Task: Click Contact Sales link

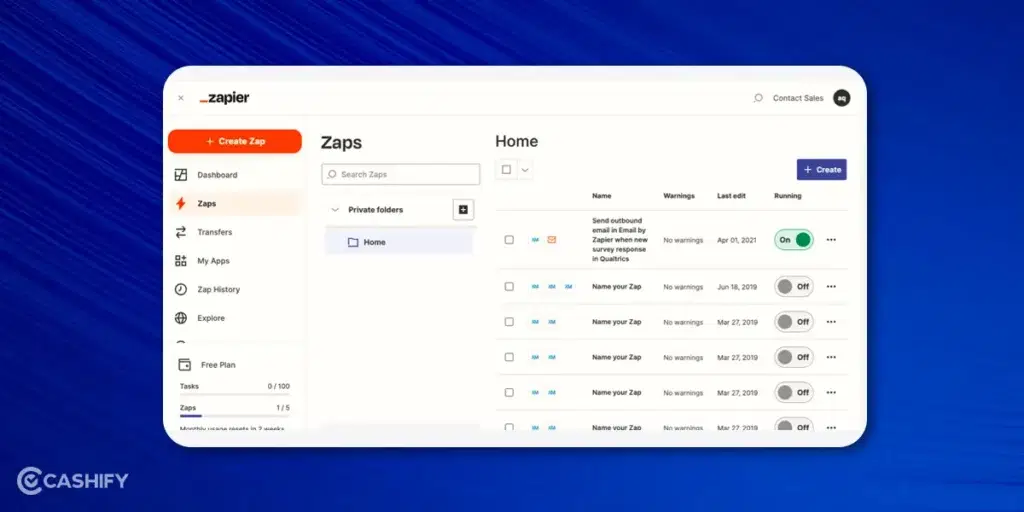Action: coord(798,98)
